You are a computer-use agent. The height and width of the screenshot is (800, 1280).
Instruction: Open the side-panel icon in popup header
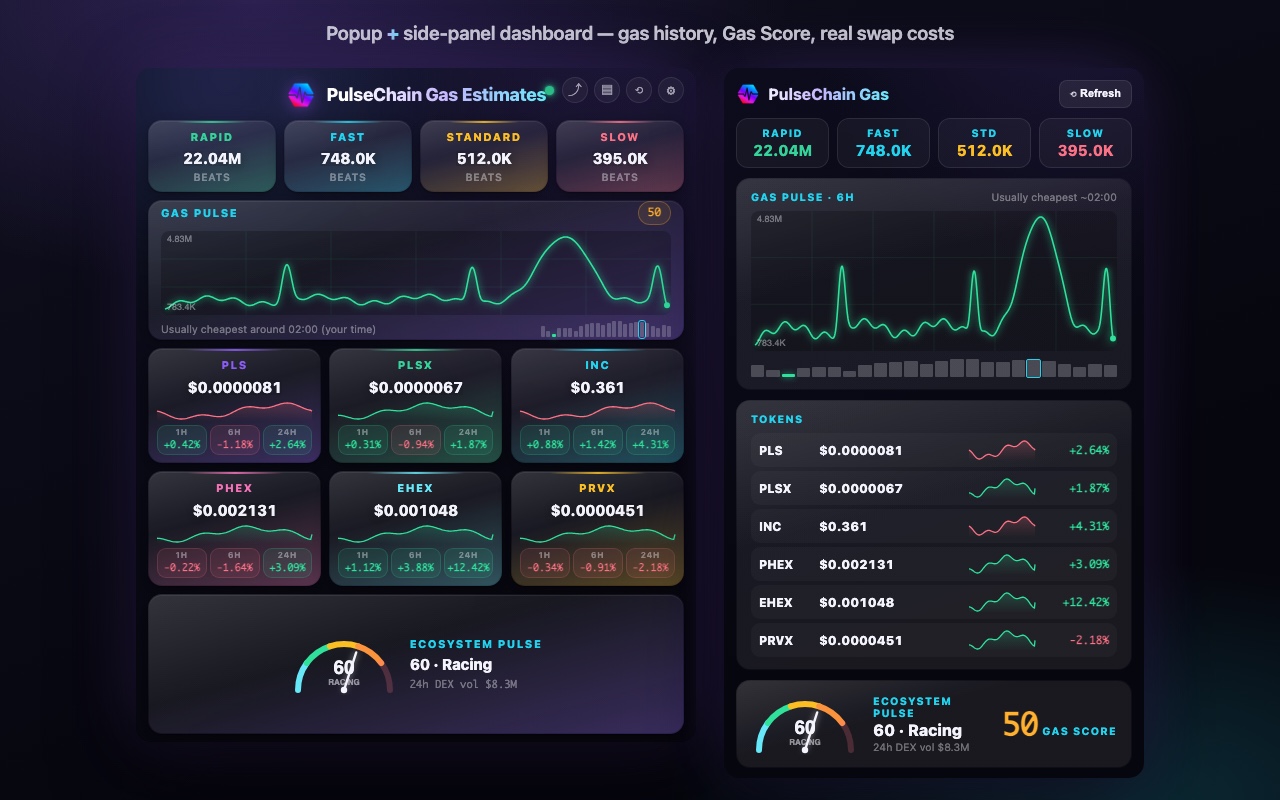pos(605,90)
